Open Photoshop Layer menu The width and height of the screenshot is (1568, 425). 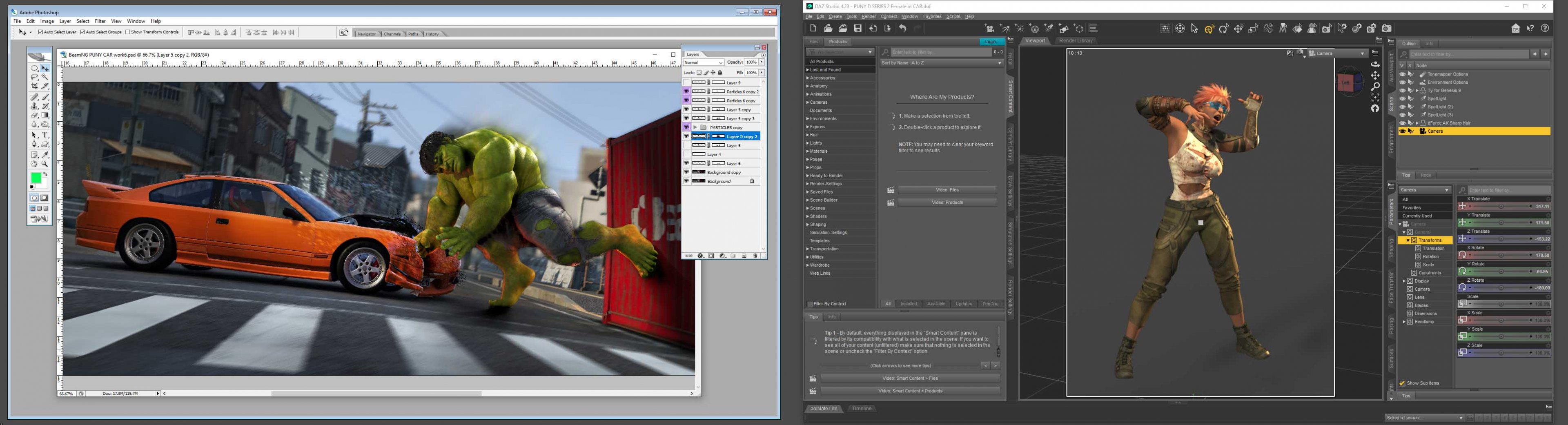tap(65, 21)
